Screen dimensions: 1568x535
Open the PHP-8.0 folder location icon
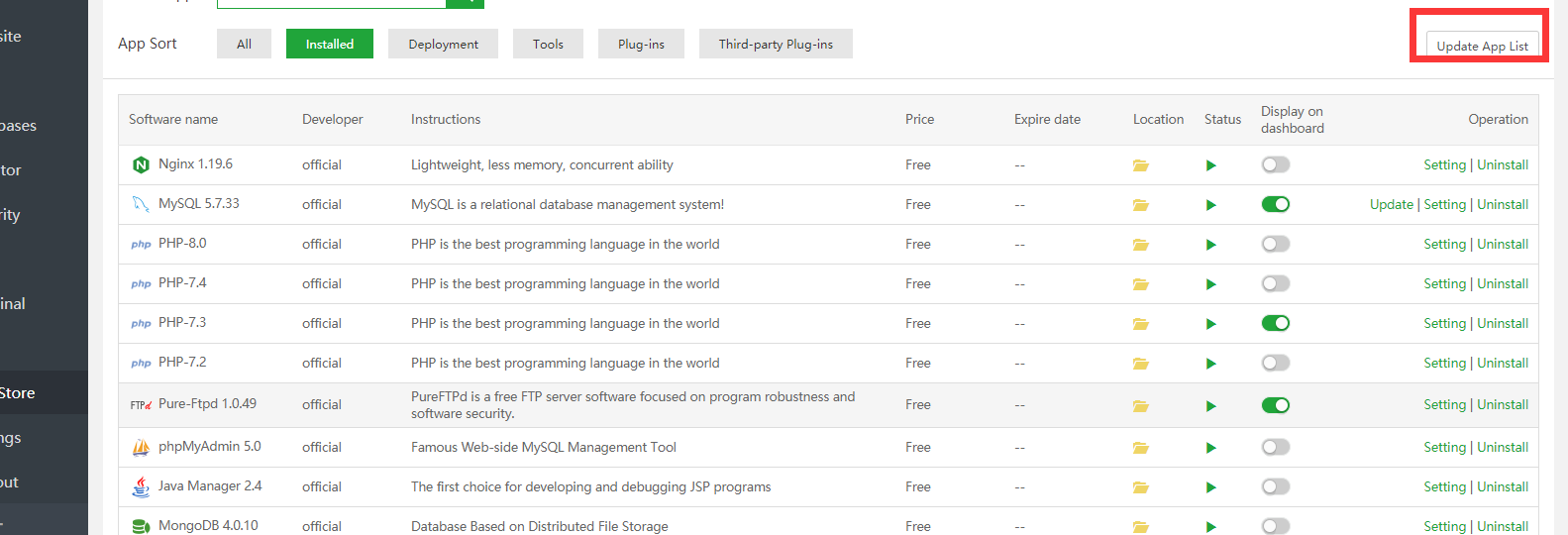[x=1140, y=245]
